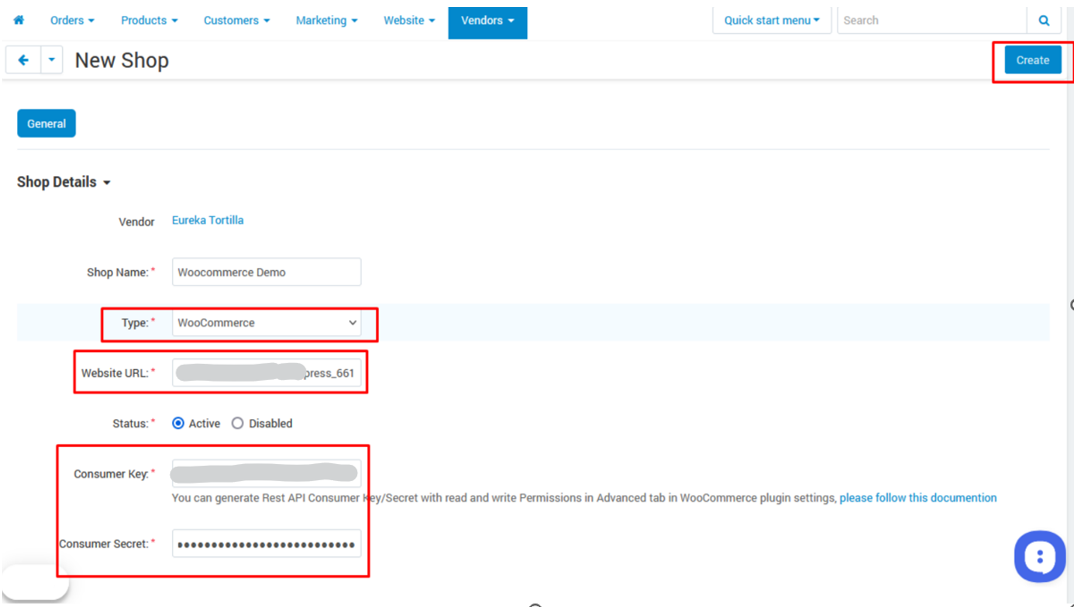Click the home icon in top navigation
Viewport: 1078px width, 607px height.
point(18,20)
